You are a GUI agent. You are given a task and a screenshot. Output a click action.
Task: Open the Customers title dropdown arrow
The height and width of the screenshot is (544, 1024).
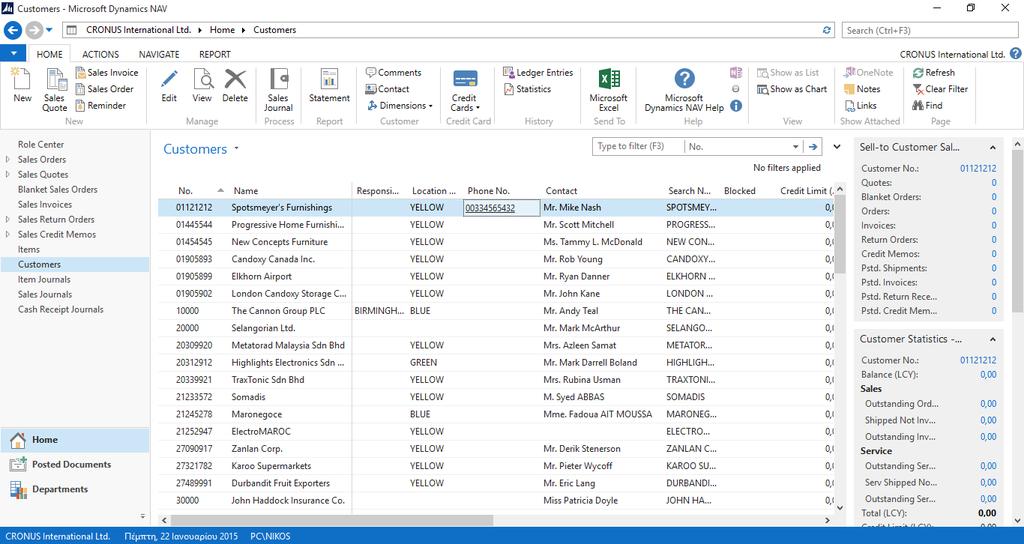[236, 148]
